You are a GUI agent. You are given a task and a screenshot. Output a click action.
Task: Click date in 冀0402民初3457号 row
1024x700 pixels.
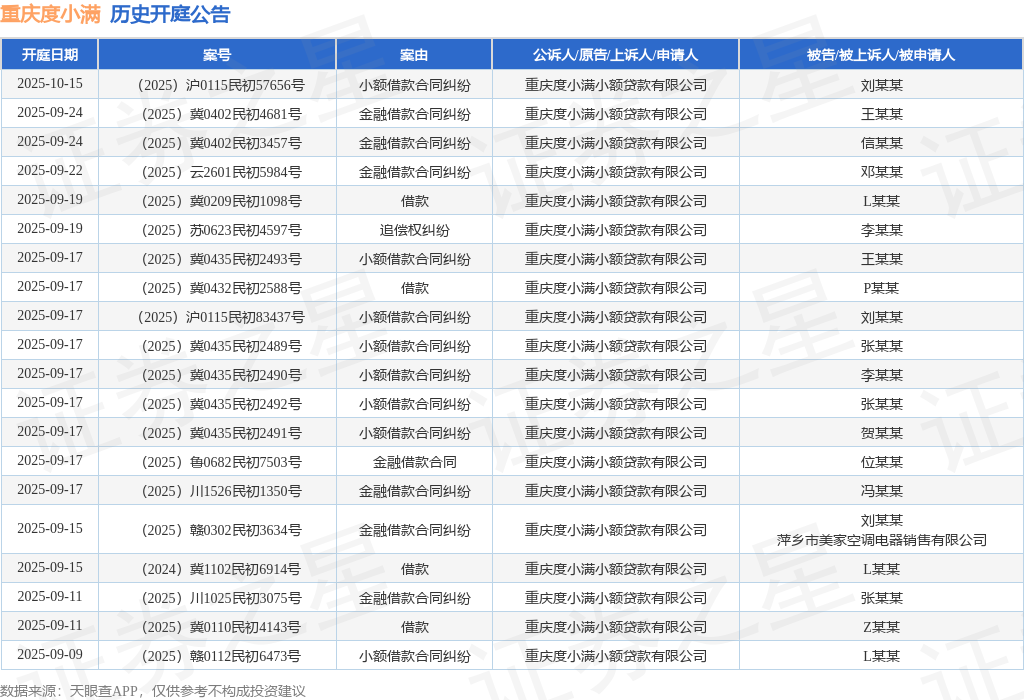click(x=50, y=141)
